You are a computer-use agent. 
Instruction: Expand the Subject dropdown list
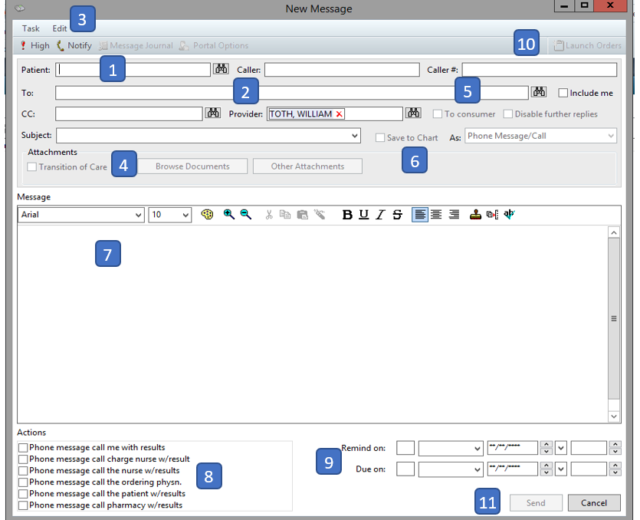point(356,134)
